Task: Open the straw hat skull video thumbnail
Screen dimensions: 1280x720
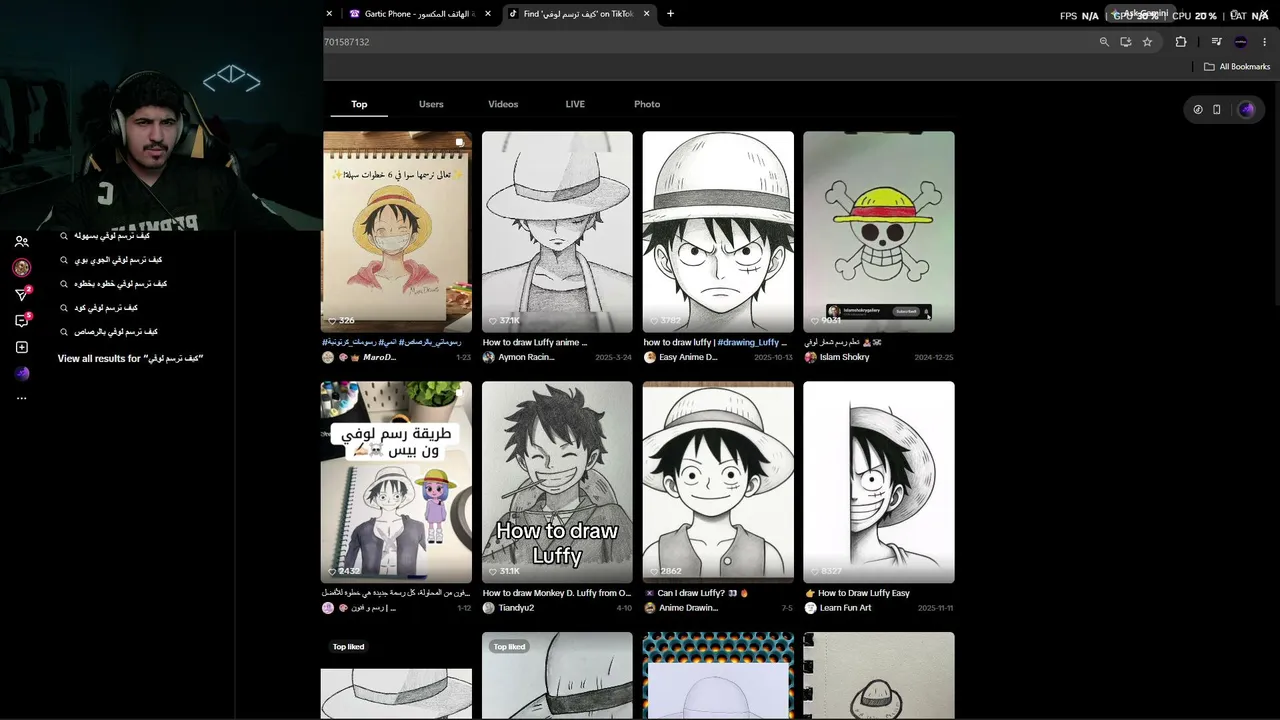Action: point(879,232)
